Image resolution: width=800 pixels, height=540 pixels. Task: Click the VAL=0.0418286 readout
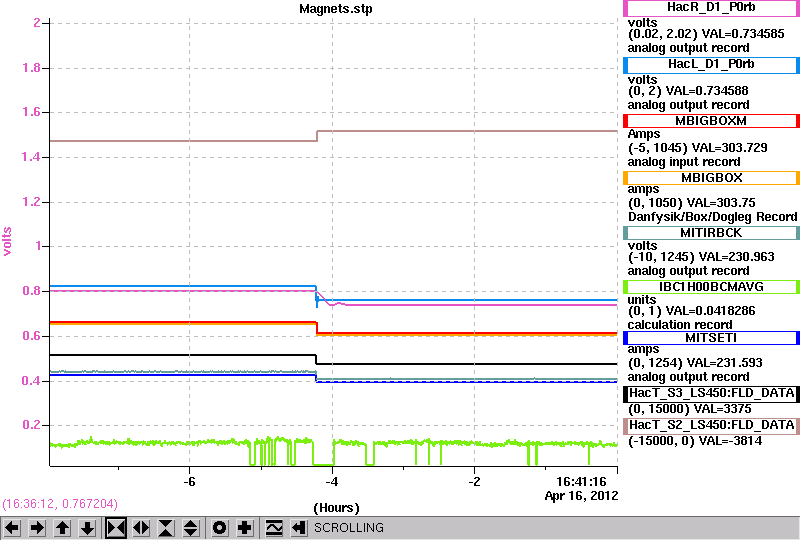(x=711, y=311)
